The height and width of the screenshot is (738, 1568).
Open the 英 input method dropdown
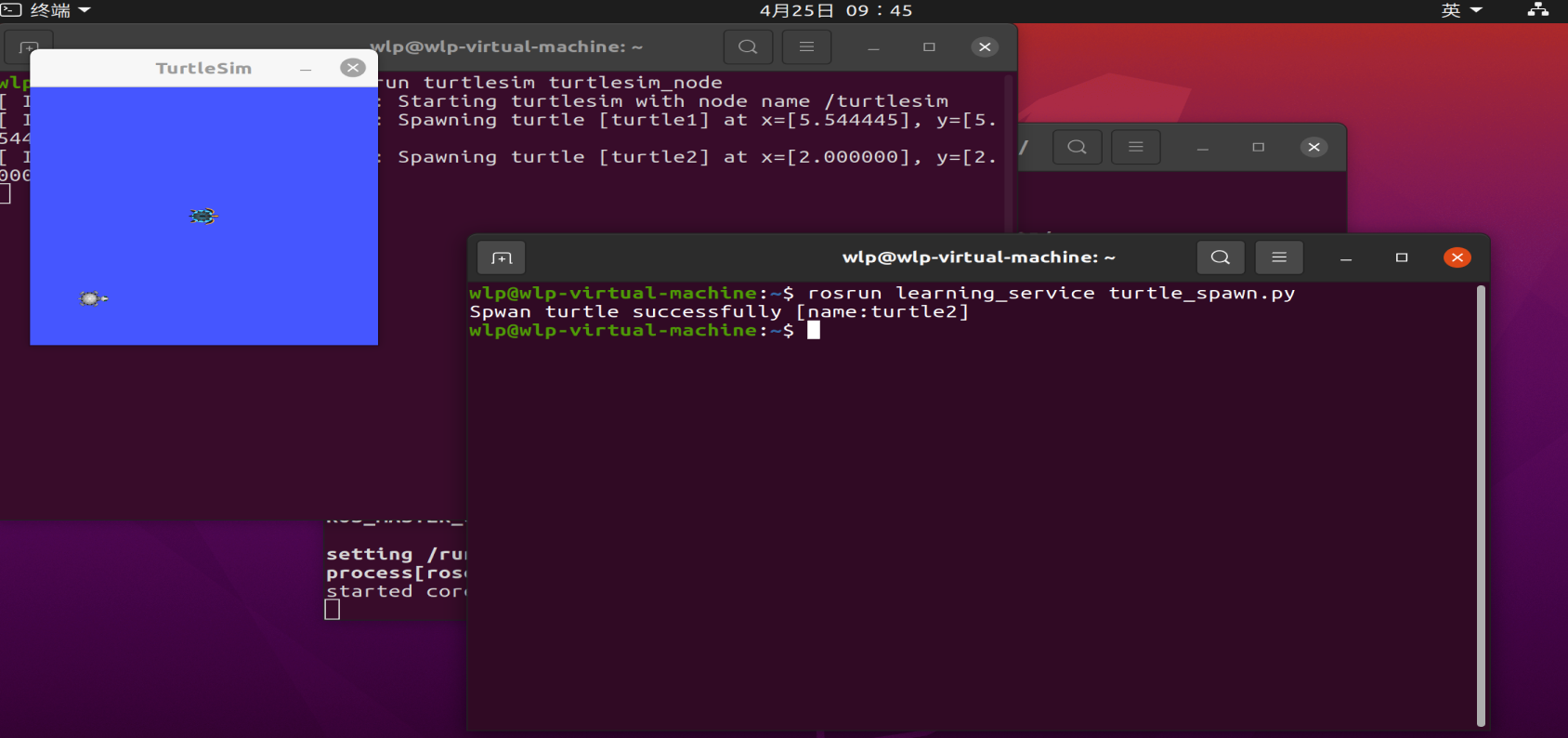[1461, 10]
